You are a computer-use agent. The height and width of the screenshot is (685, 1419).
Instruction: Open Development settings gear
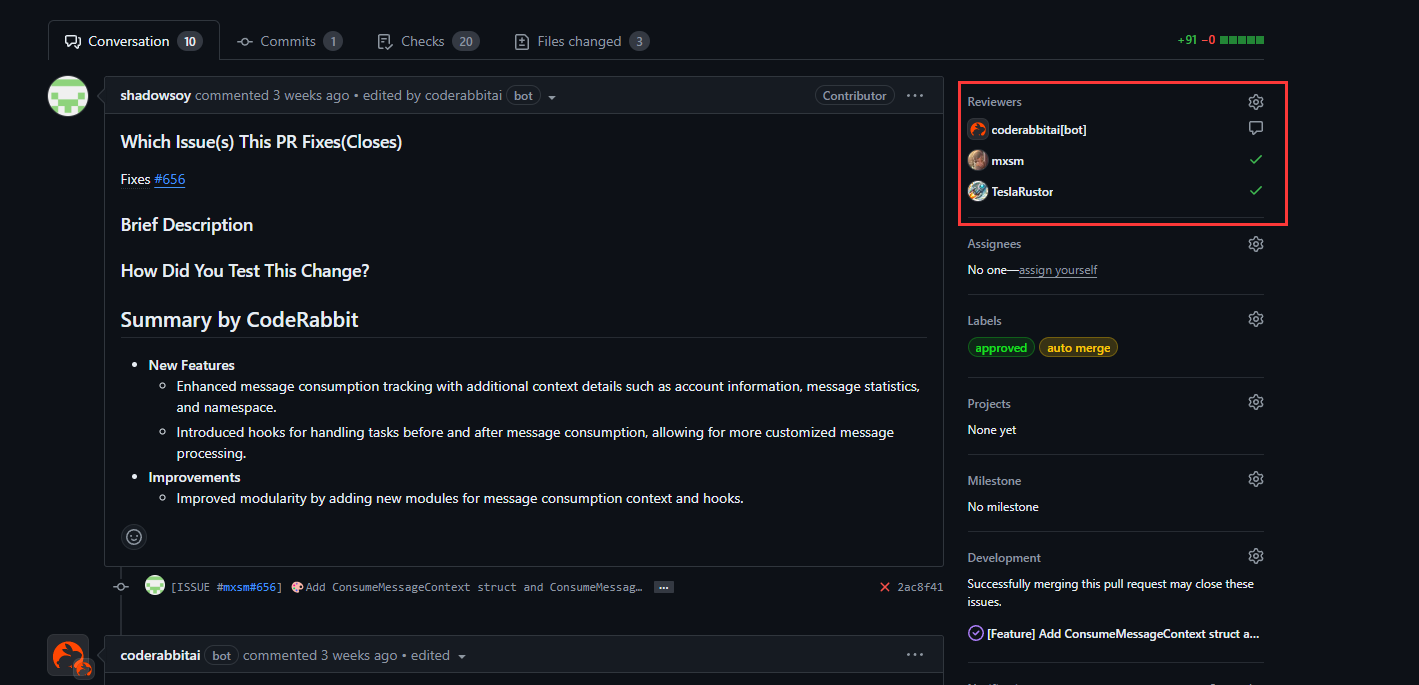(1256, 555)
